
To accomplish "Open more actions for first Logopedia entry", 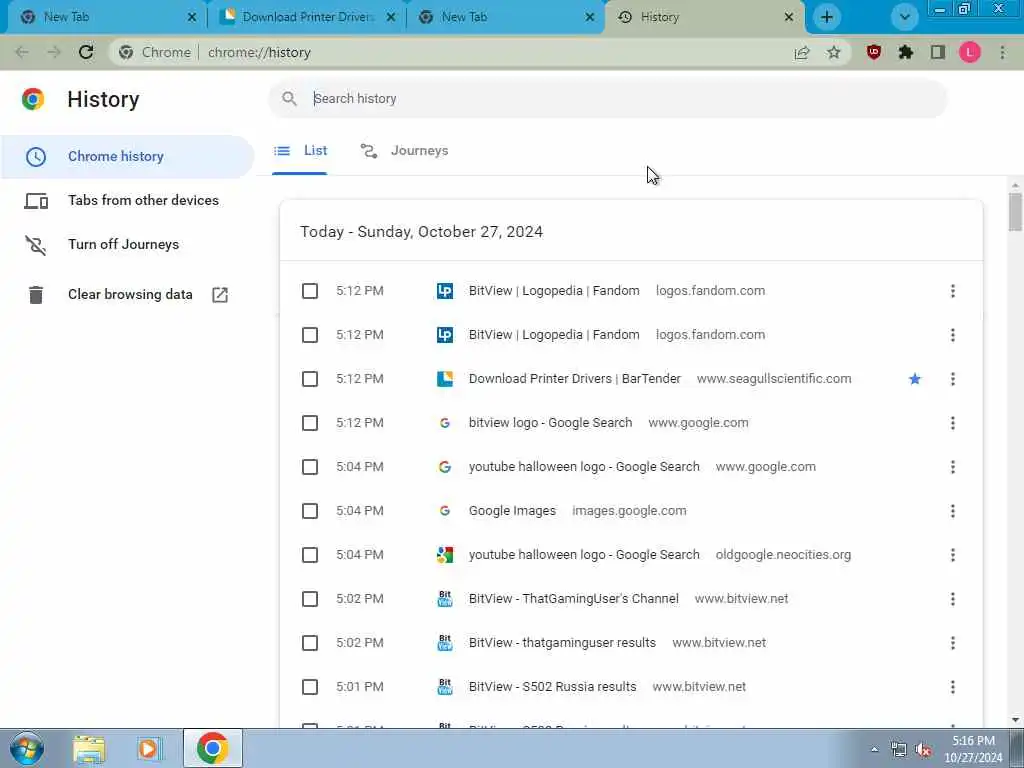I will (x=953, y=291).
